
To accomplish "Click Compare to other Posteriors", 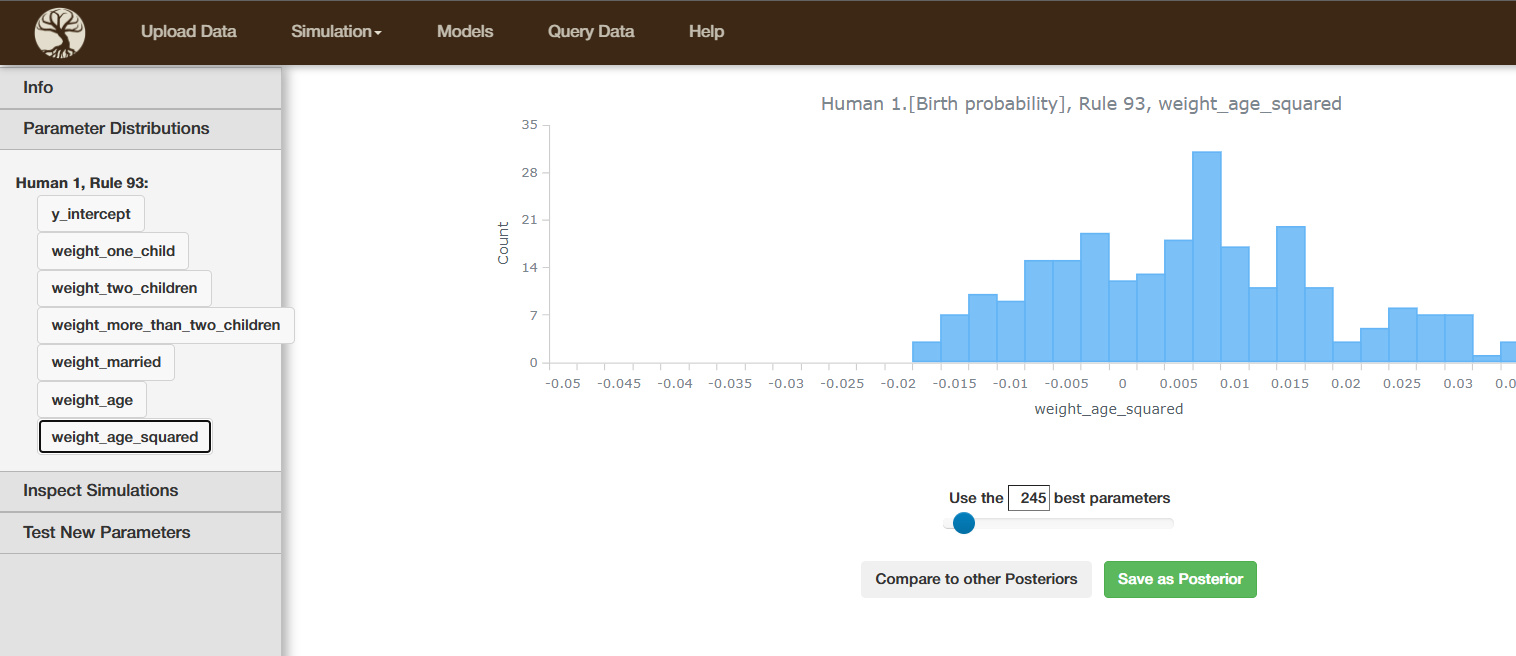I will 976,579.
